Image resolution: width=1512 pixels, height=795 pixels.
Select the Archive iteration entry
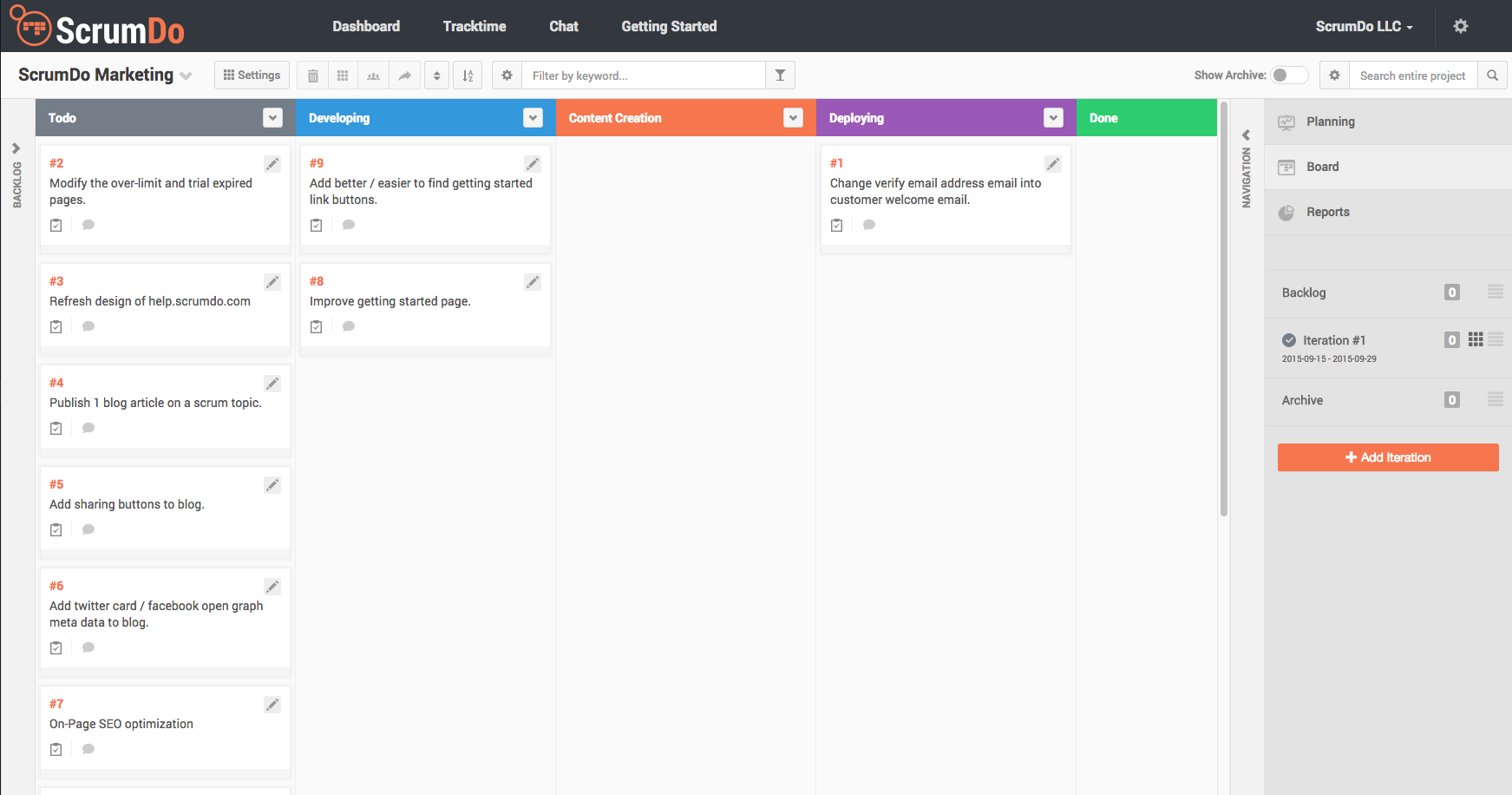(1302, 400)
